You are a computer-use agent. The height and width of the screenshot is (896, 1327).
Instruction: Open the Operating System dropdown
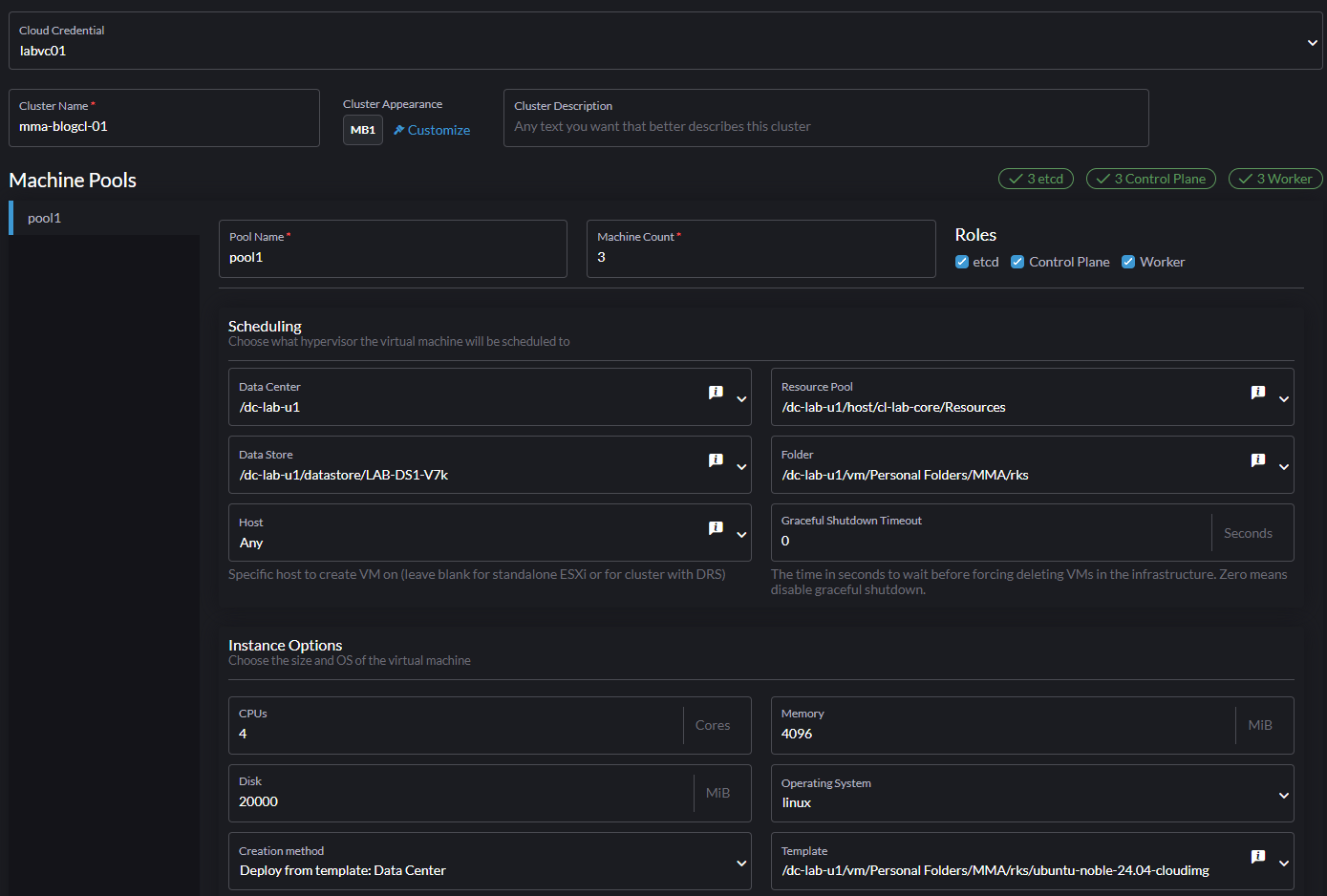click(x=1032, y=793)
